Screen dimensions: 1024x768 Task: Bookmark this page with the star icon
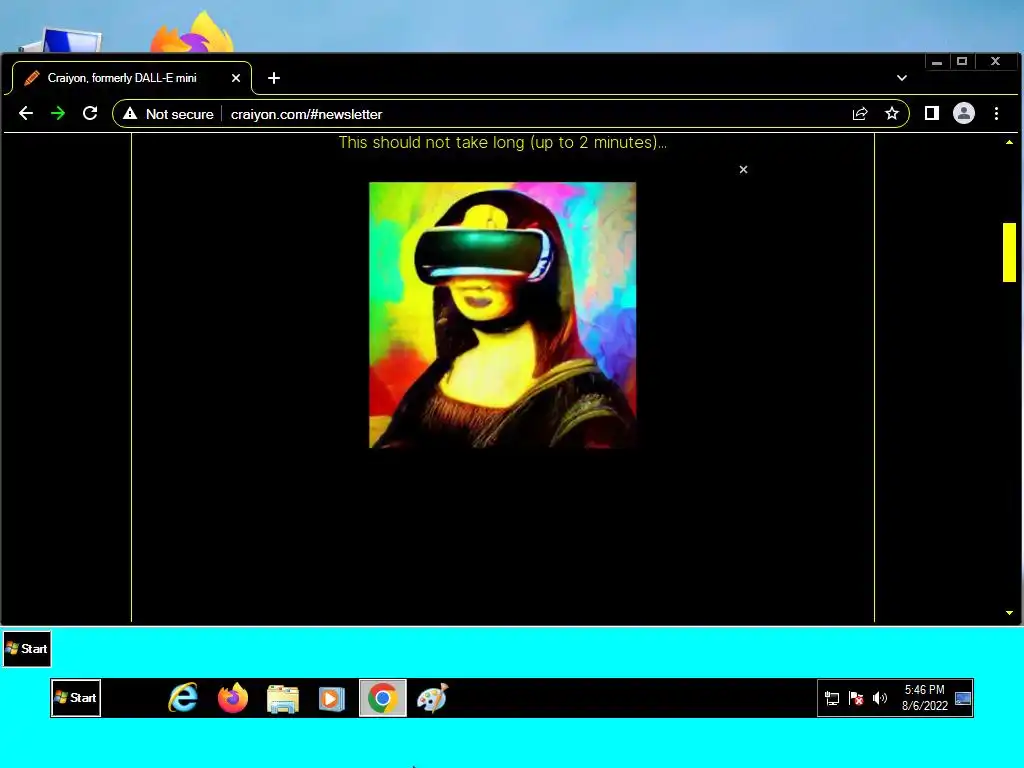[891, 114]
